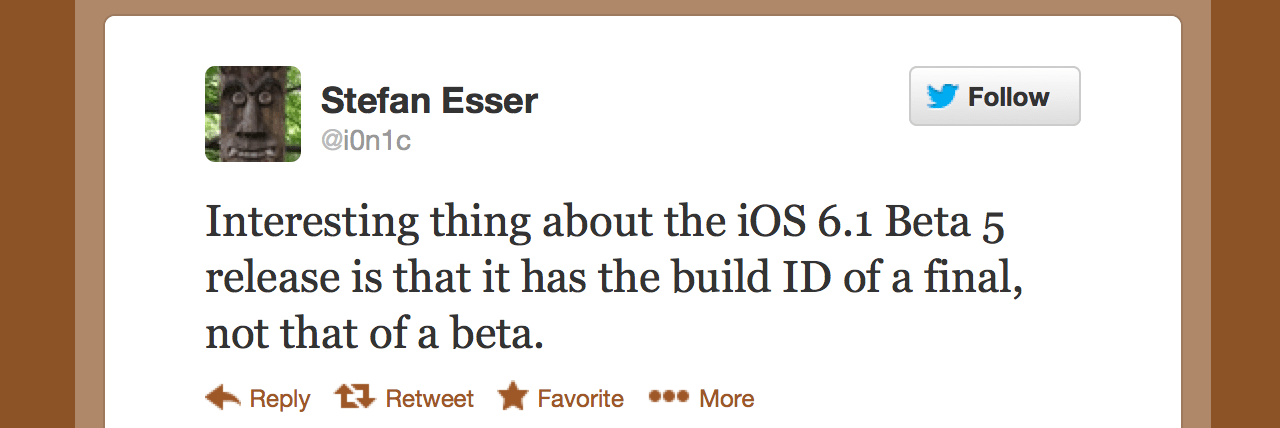Click the Favorite star icon

click(x=513, y=397)
